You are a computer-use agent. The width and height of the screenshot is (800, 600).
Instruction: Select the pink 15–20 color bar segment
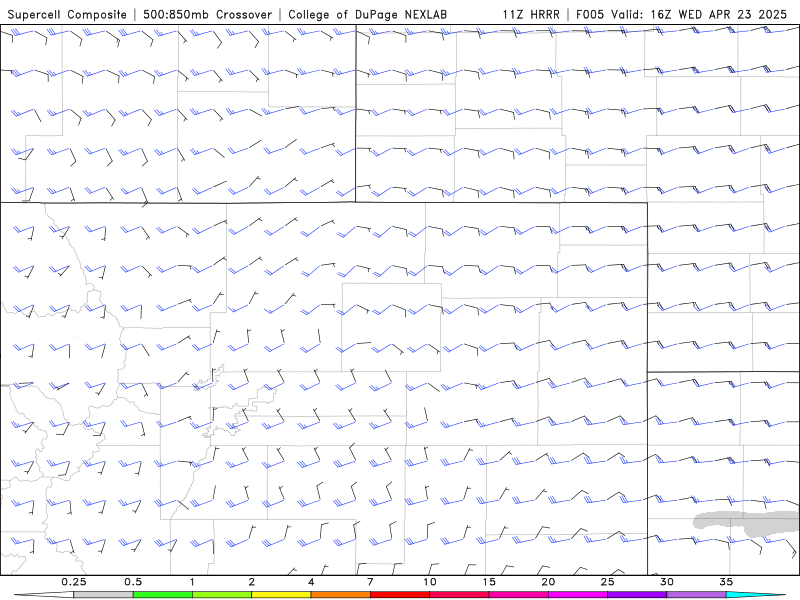tap(518, 595)
